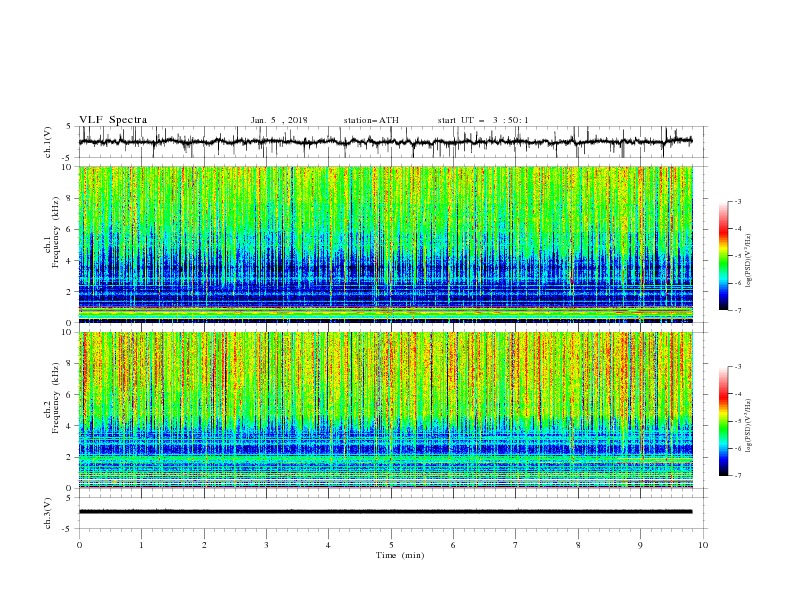Click the ch.1 spectrogram panel
Screen dimensions: 792x612
click(x=386, y=244)
